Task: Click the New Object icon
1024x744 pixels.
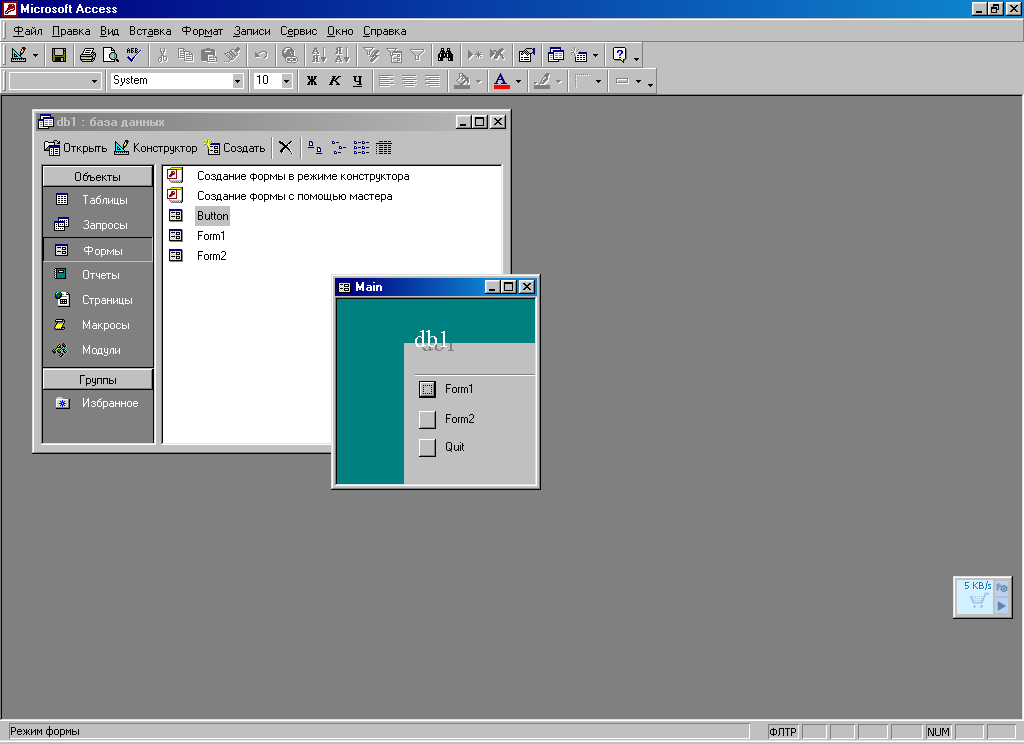Action: tap(579, 55)
